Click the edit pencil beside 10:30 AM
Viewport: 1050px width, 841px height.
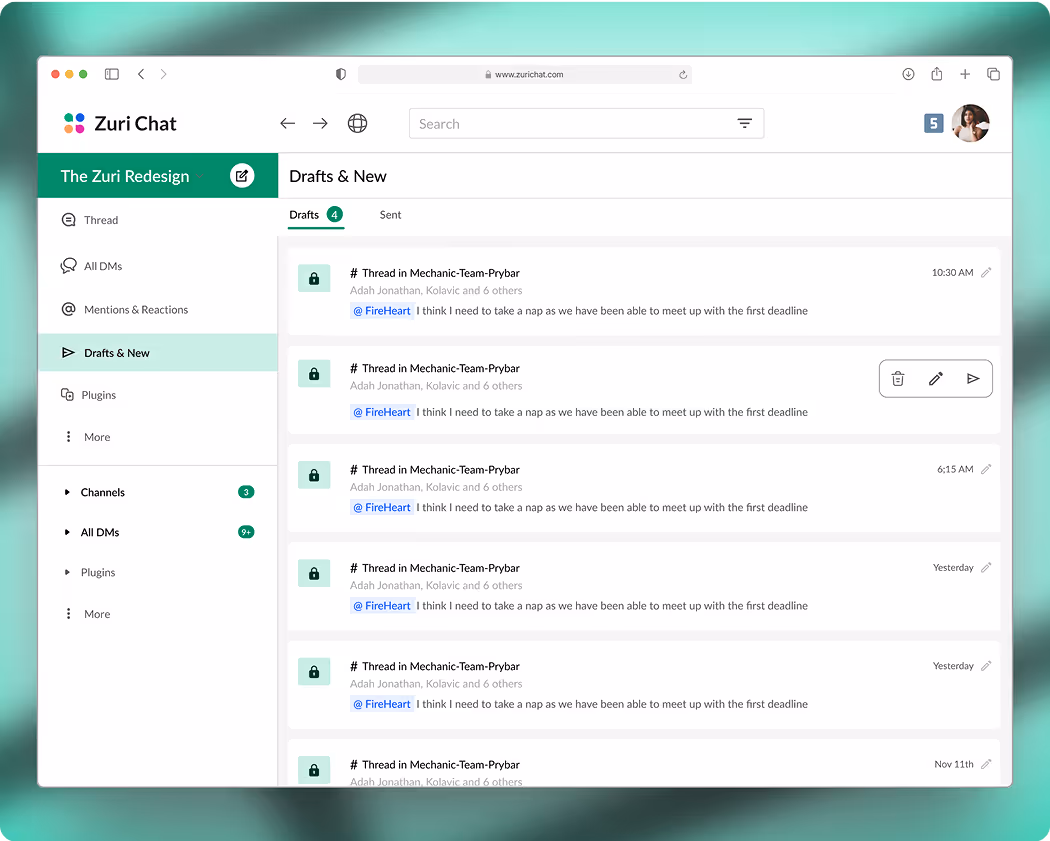[x=986, y=273]
